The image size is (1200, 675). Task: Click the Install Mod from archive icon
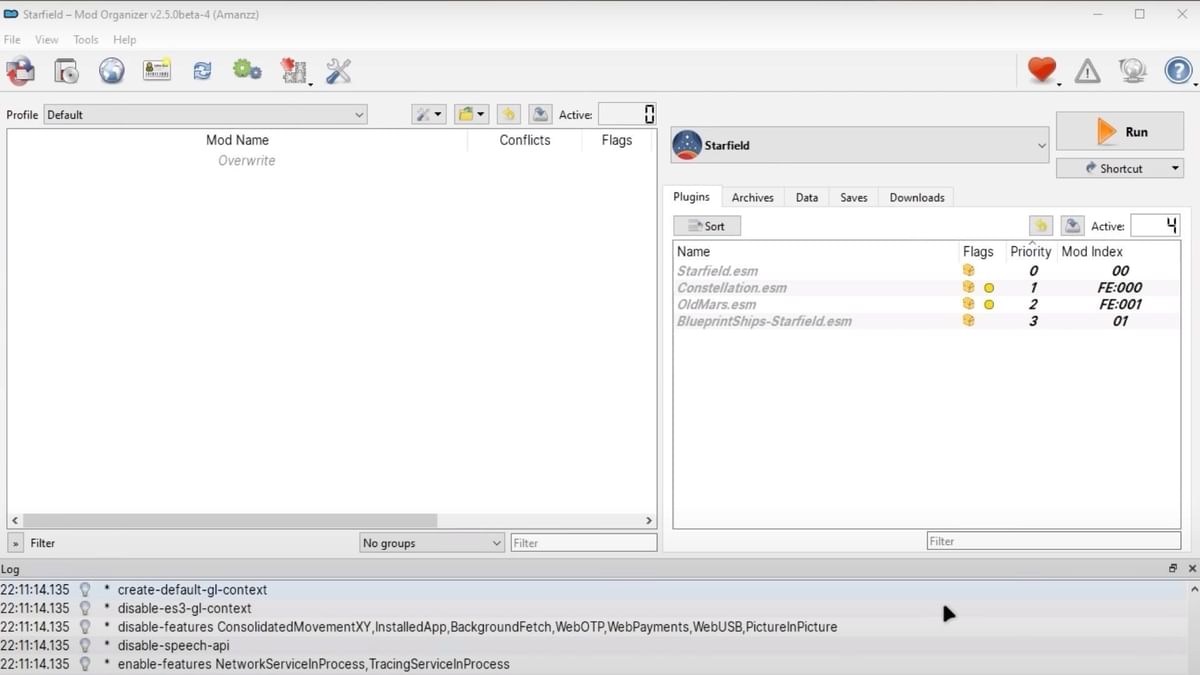pyautogui.click(x=66, y=71)
